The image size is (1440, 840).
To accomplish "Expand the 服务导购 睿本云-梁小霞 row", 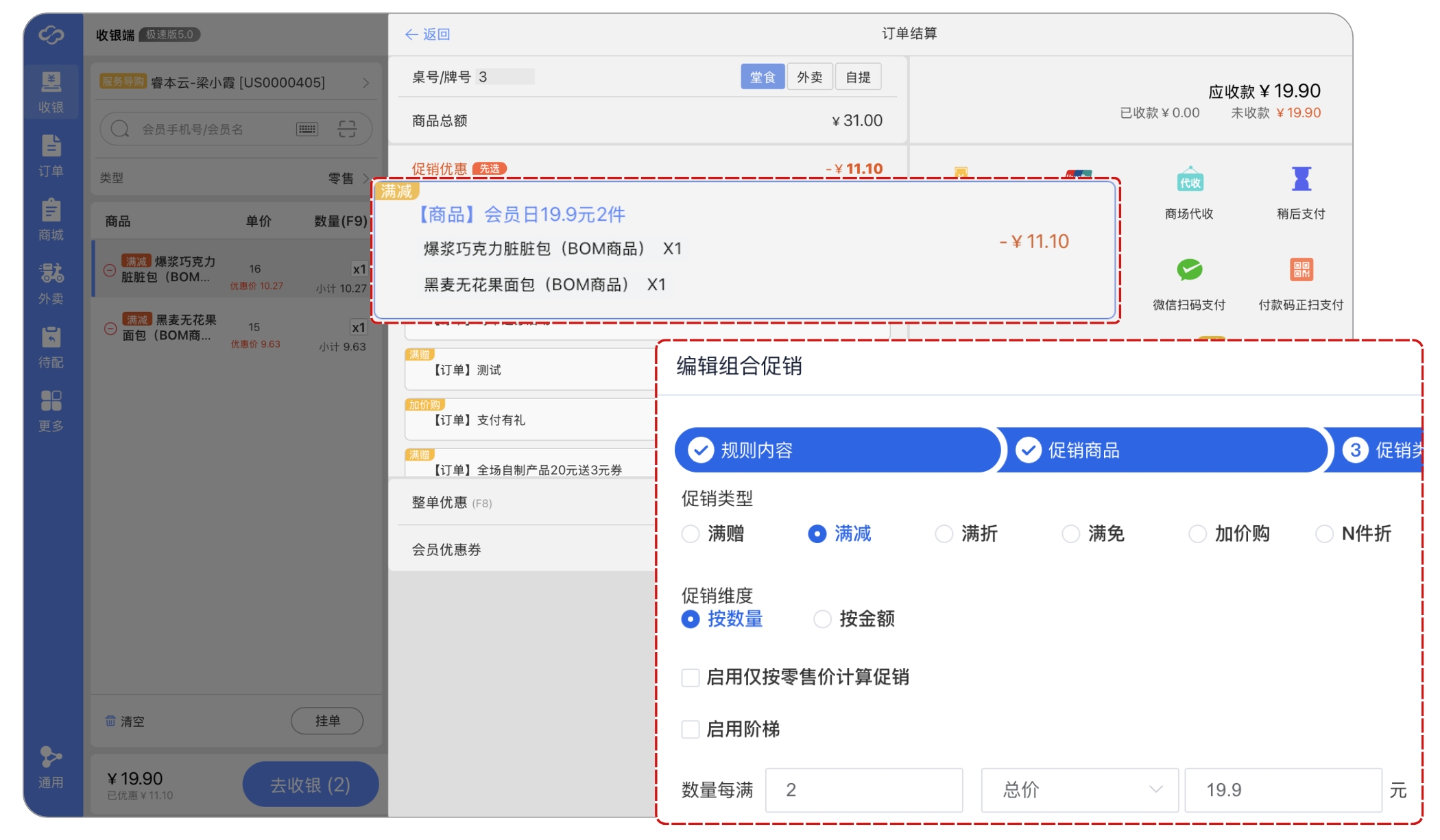I will tap(236, 82).
